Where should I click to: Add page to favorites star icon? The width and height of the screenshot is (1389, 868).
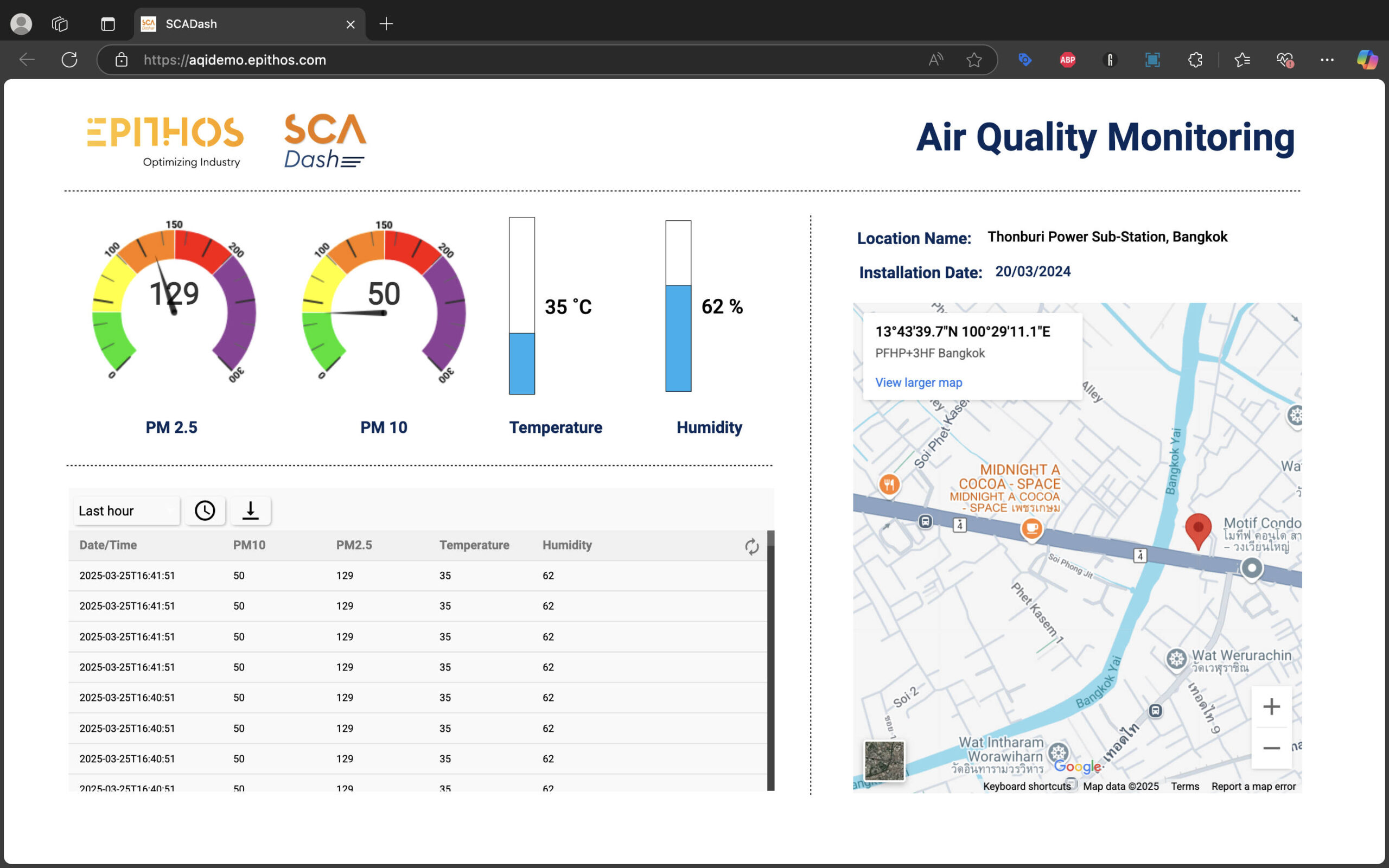click(973, 60)
